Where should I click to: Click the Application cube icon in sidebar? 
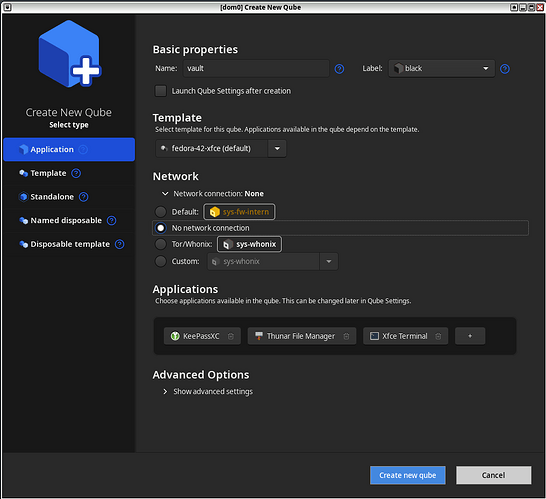coord(23,149)
